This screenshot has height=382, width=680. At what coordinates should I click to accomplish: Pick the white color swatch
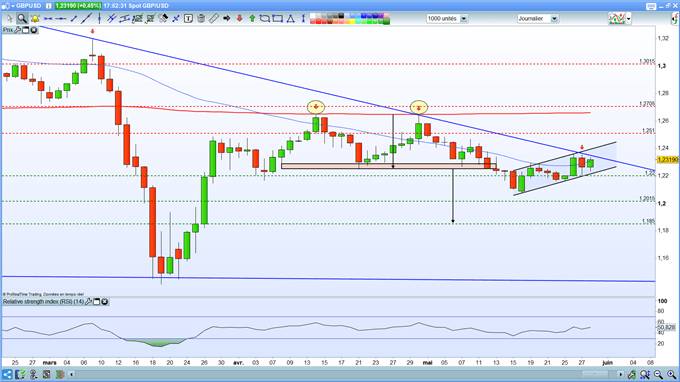tap(313, 16)
